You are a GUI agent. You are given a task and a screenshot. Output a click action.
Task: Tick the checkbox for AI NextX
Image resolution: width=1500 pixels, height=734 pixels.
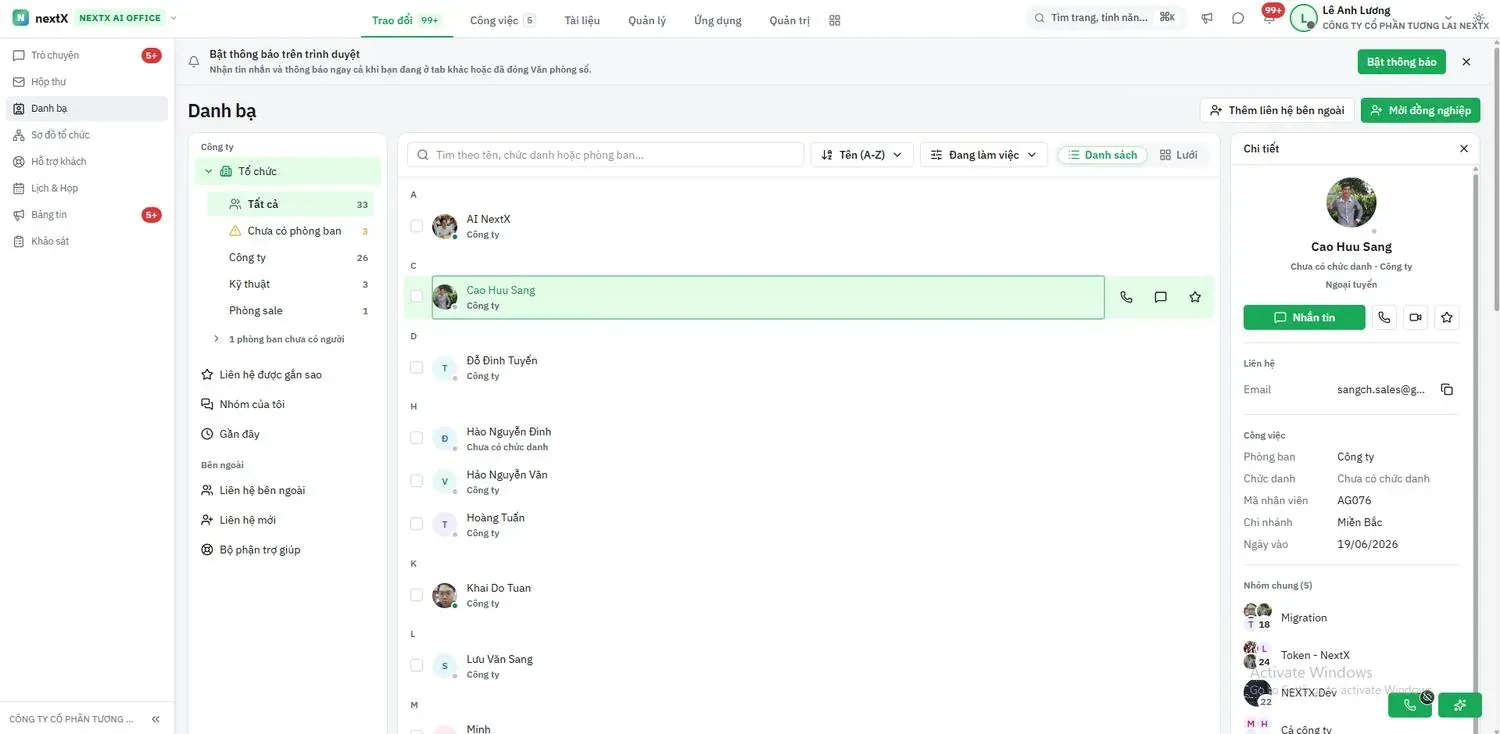(x=417, y=226)
